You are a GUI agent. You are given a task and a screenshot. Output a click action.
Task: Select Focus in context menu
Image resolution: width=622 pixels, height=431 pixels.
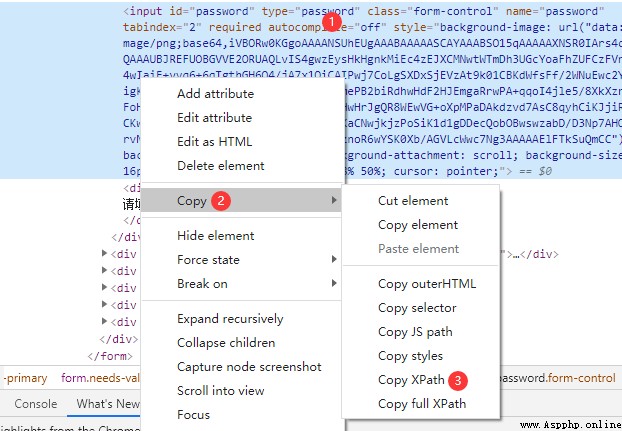click(x=194, y=415)
